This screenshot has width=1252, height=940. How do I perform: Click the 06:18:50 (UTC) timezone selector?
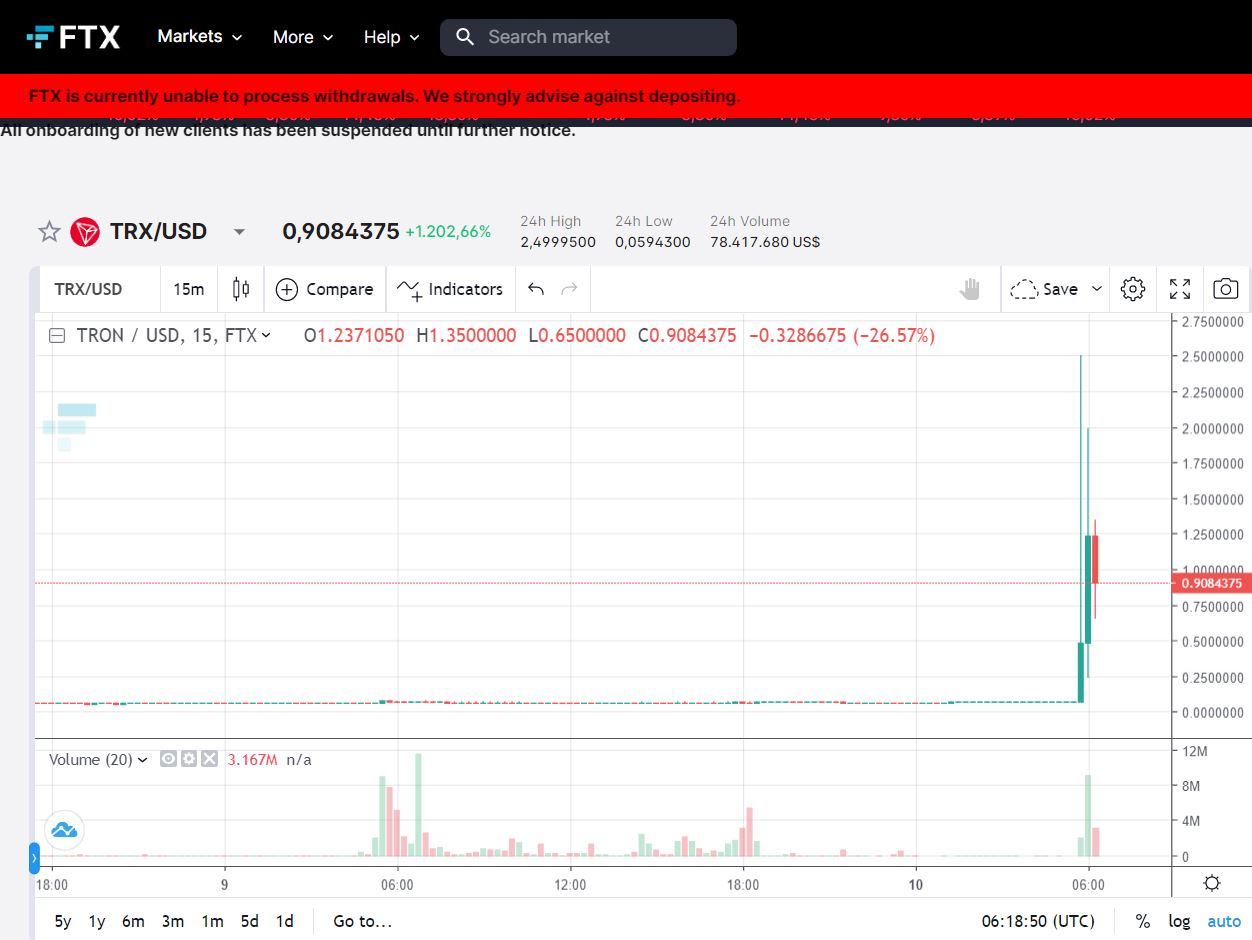click(x=1038, y=921)
